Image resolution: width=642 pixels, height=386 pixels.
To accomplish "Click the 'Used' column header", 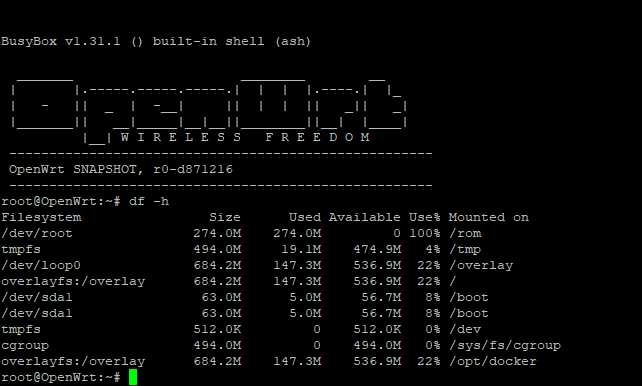I will coord(305,217).
